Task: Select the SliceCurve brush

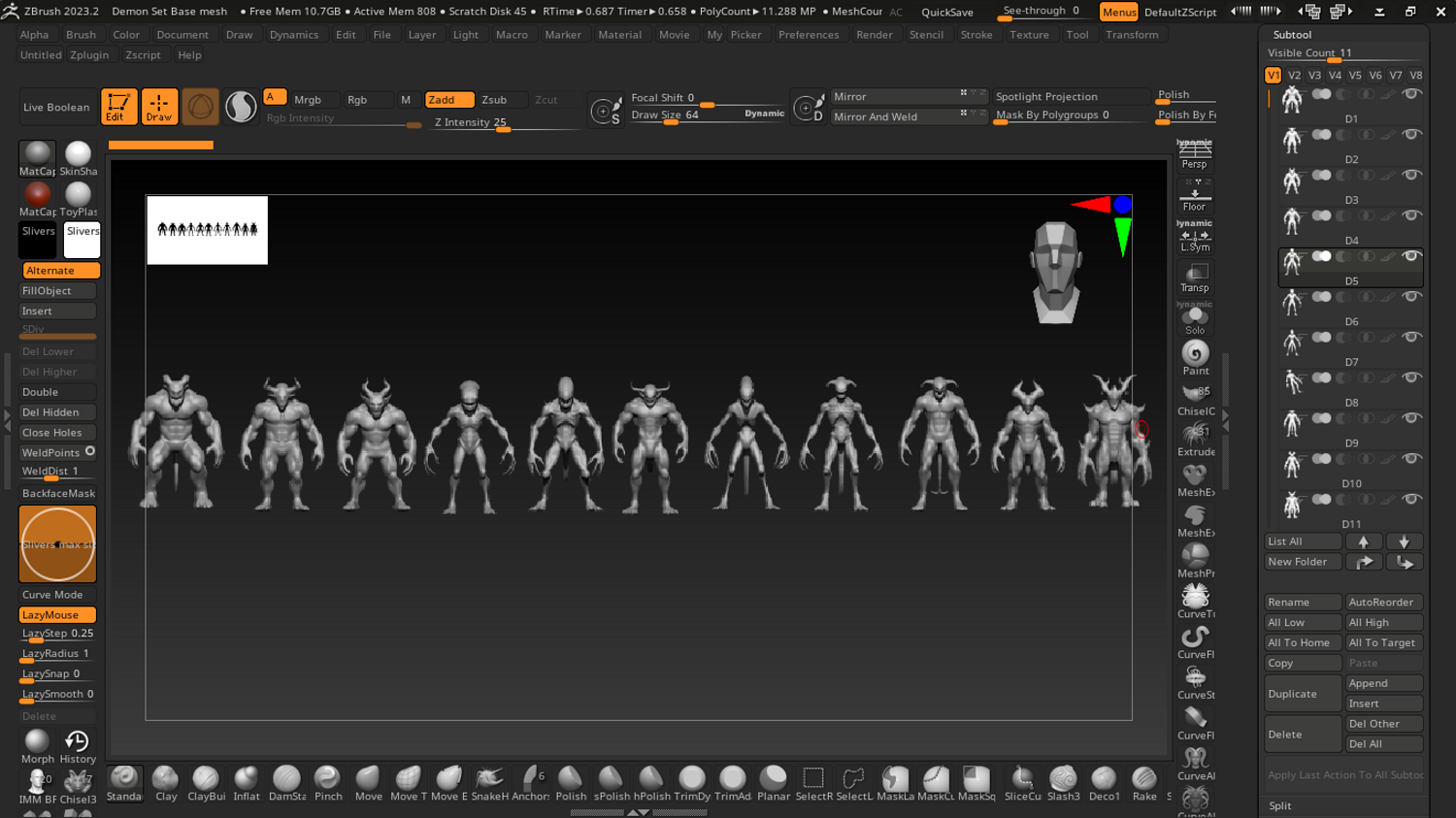Action: pos(1022,783)
